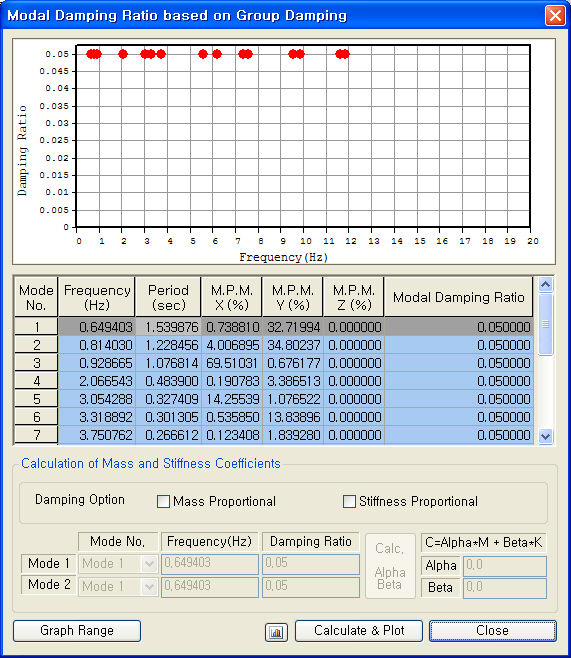Screen dimensions: 571x658
Task: Click the chart icon button beside Calculate & Plot
Action: point(276,632)
